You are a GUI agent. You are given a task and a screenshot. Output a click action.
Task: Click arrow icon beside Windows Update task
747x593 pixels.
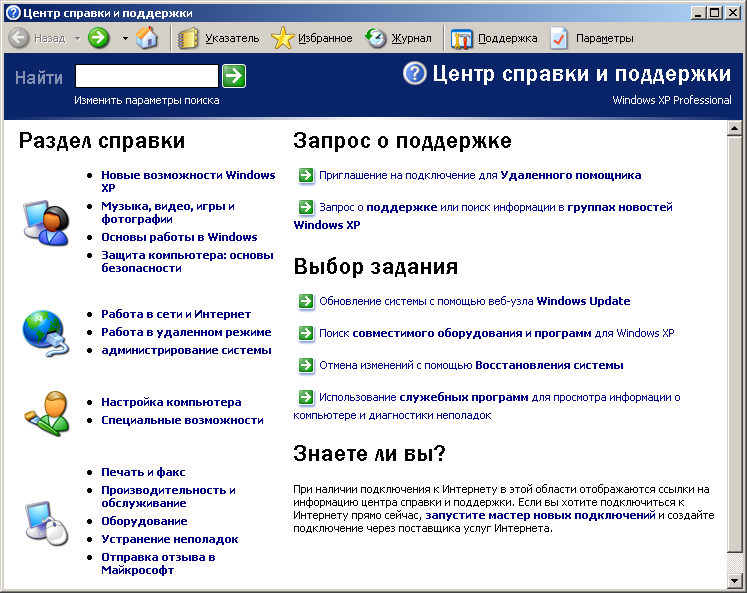pos(306,301)
